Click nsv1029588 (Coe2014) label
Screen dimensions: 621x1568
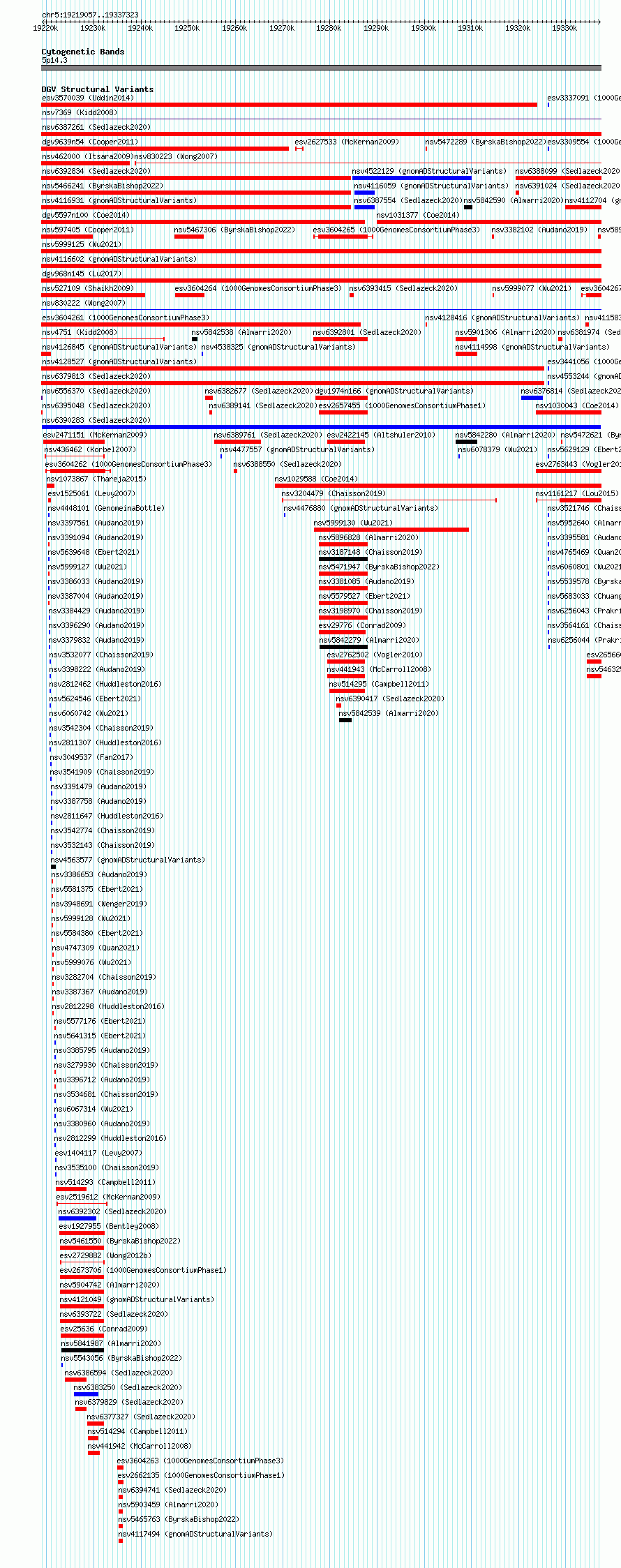(x=316, y=479)
